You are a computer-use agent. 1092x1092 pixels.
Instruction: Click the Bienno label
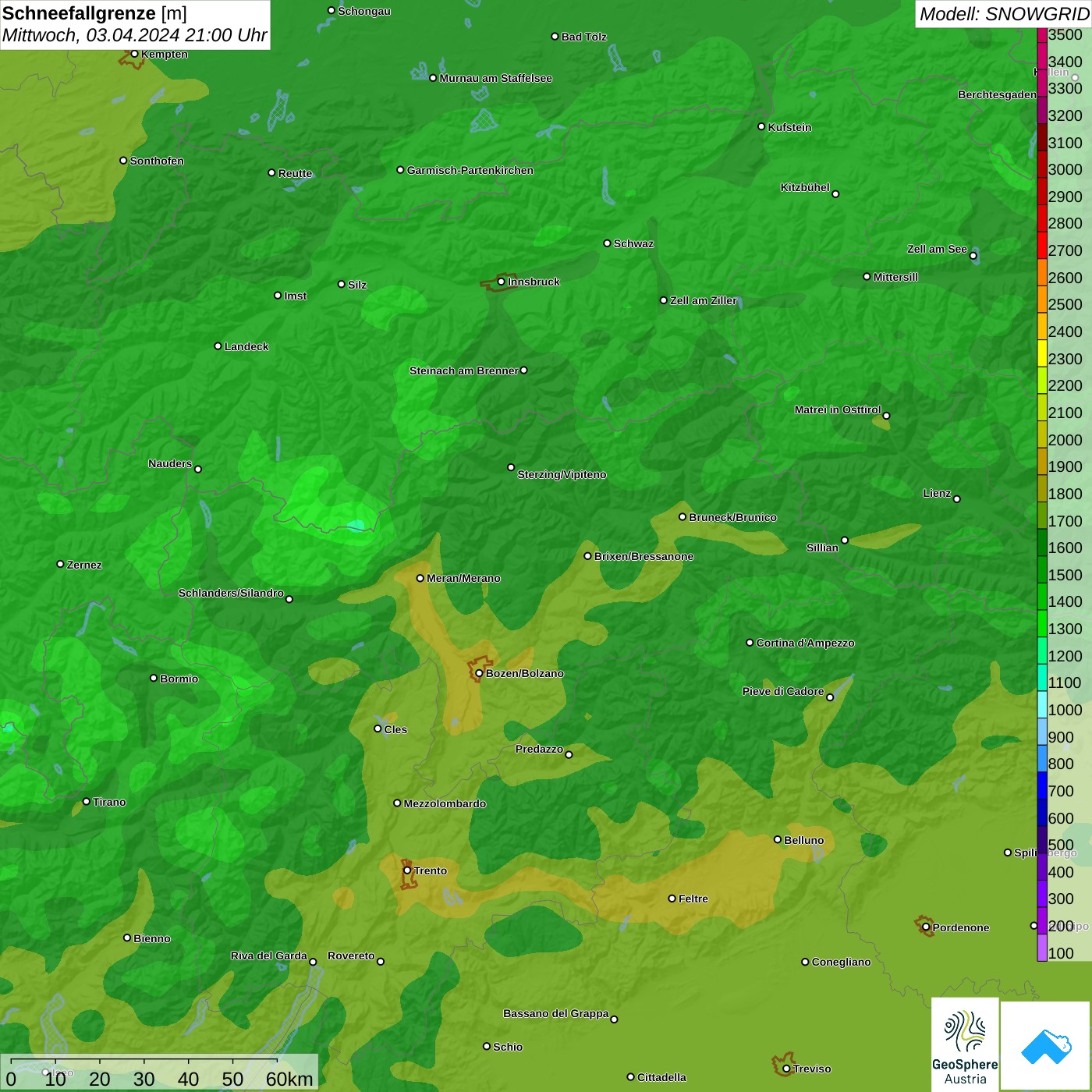point(151,938)
